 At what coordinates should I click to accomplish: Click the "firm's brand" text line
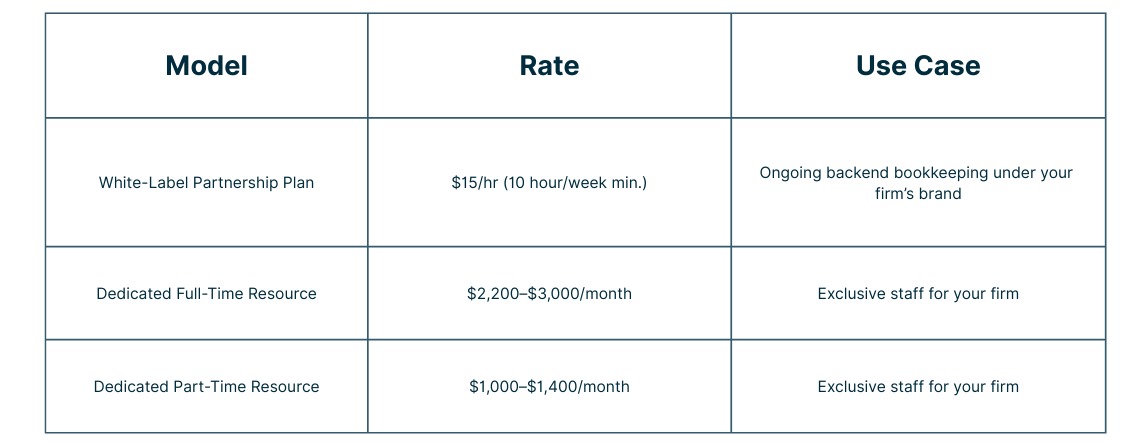[917, 194]
